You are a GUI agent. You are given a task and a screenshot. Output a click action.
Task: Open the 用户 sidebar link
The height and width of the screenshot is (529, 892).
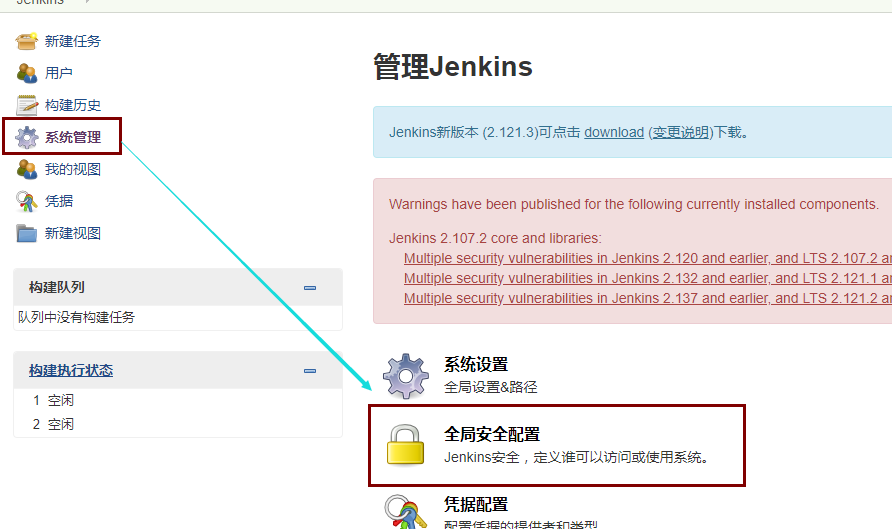coord(59,73)
